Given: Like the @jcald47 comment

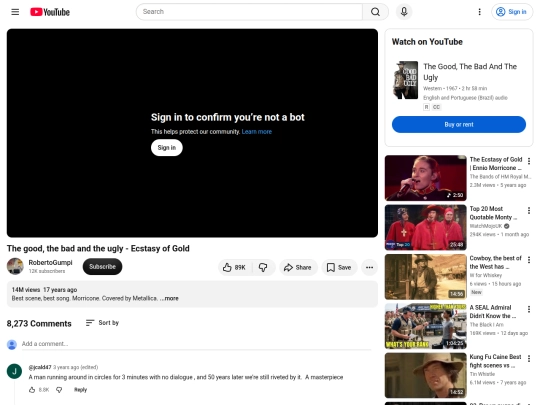Looking at the screenshot, I should (x=32, y=390).
